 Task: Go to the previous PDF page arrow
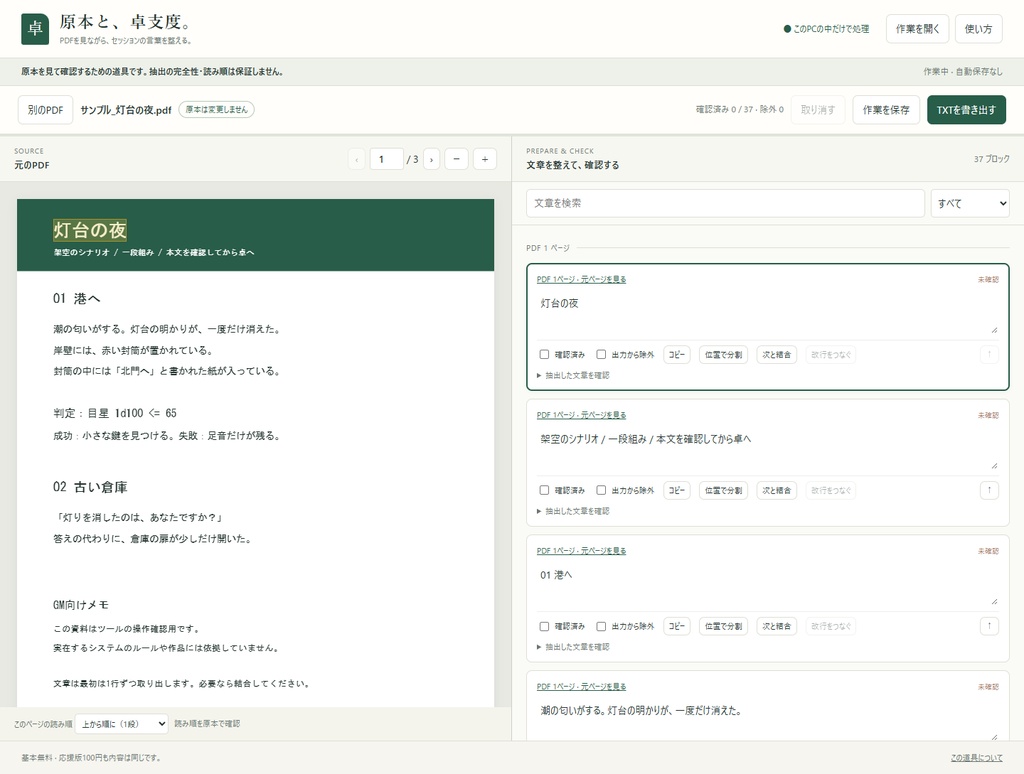click(357, 159)
